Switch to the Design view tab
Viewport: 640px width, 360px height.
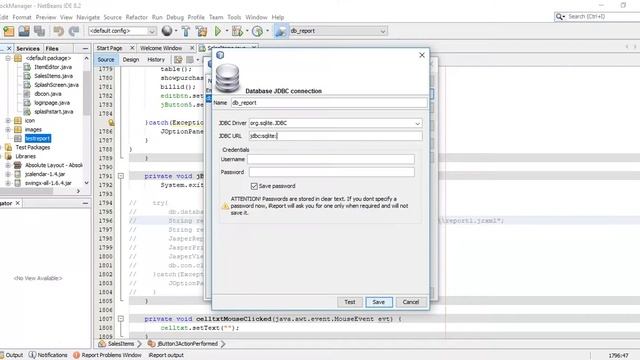[x=131, y=60]
